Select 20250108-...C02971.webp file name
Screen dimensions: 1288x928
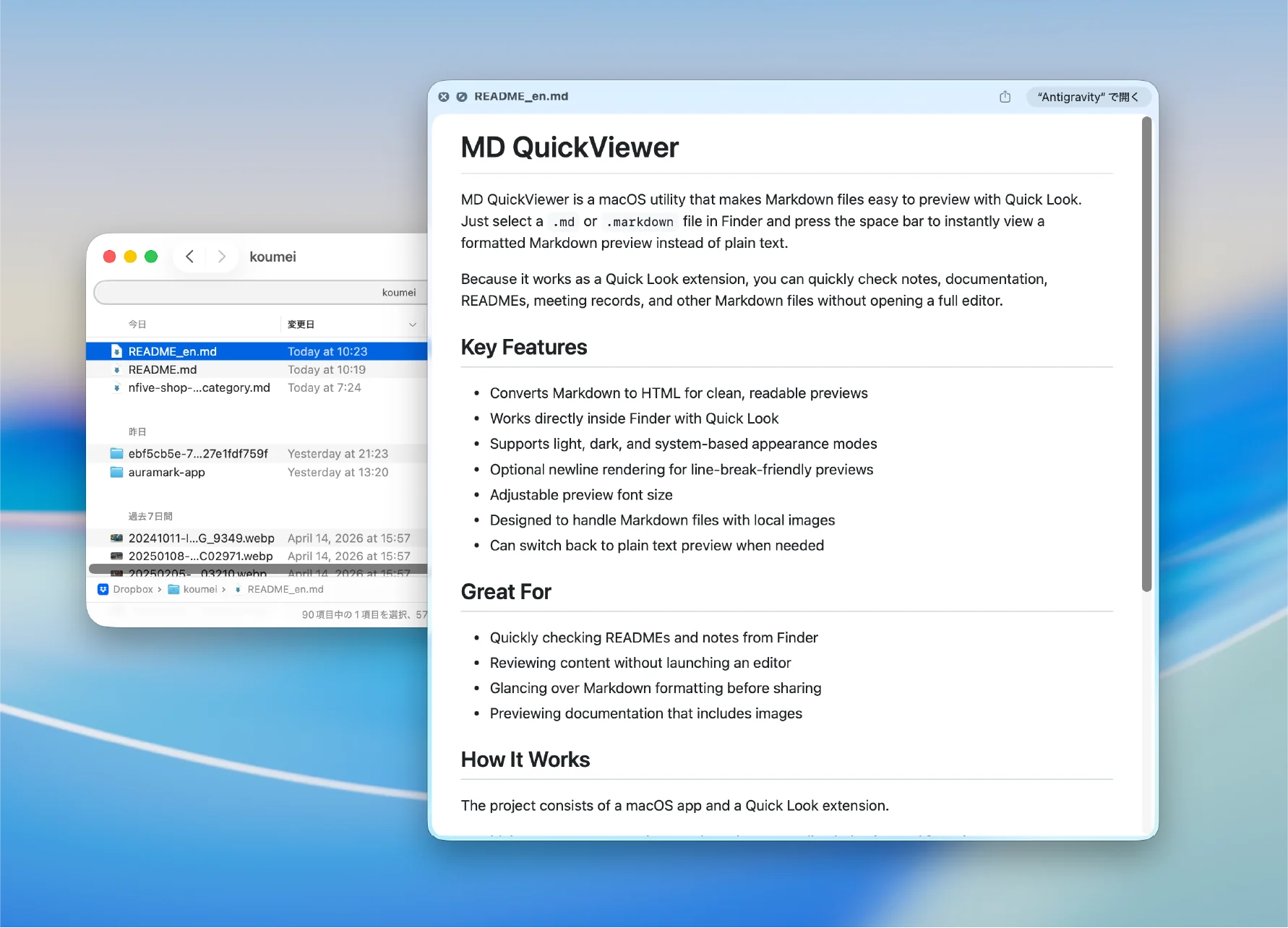pos(200,556)
